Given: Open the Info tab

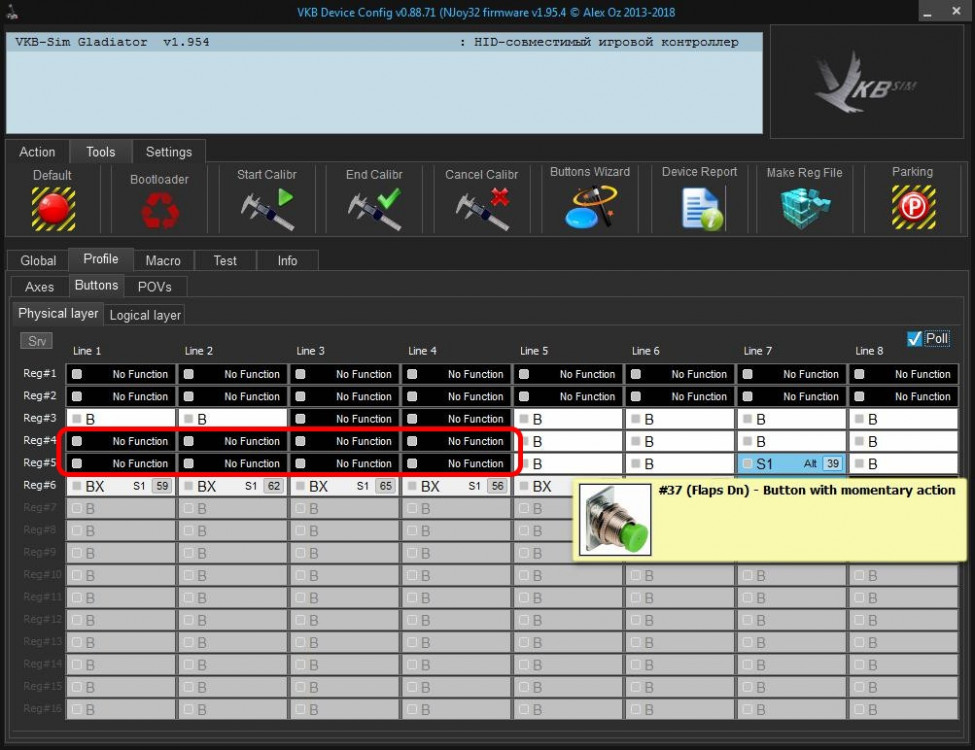Looking at the screenshot, I should point(287,261).
